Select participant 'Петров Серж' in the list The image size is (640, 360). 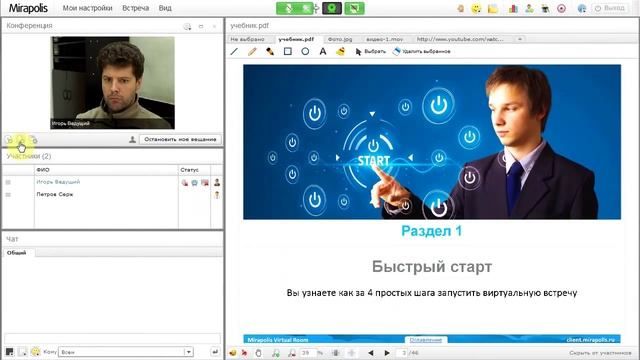55,194
